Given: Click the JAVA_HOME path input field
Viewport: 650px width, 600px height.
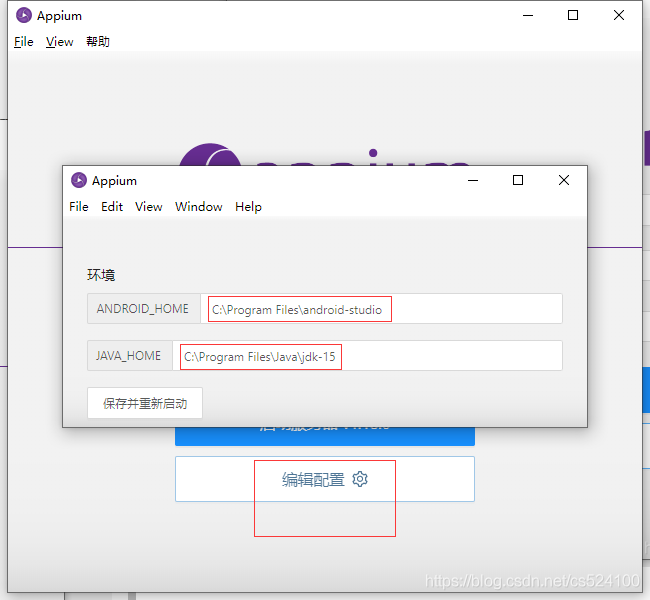Looking at the screenshot, I should [x=367, y=356].
